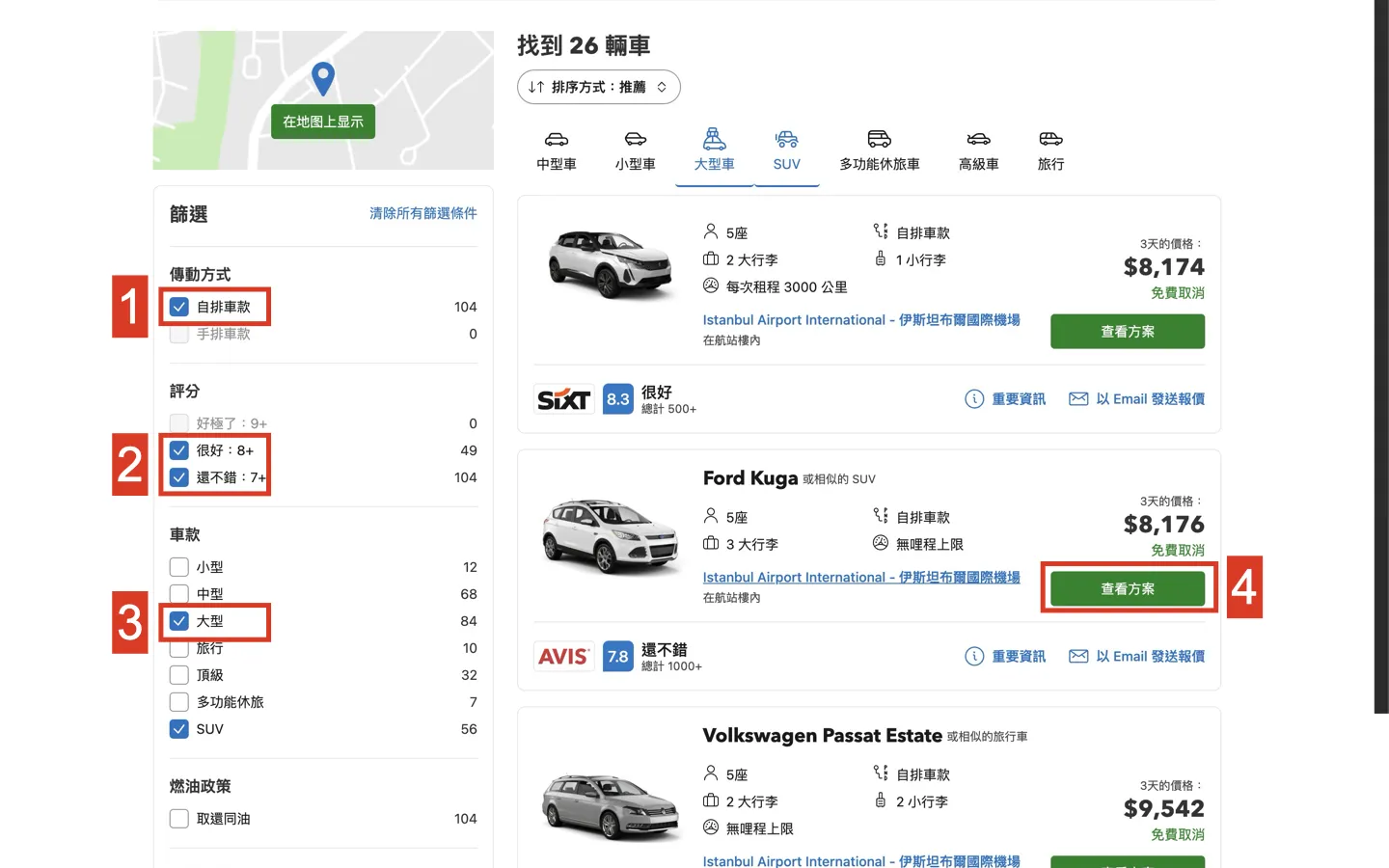Check the 頂級 car type filter
Viewport: 1389px width, 868px height.
click(x=179, y=675)
